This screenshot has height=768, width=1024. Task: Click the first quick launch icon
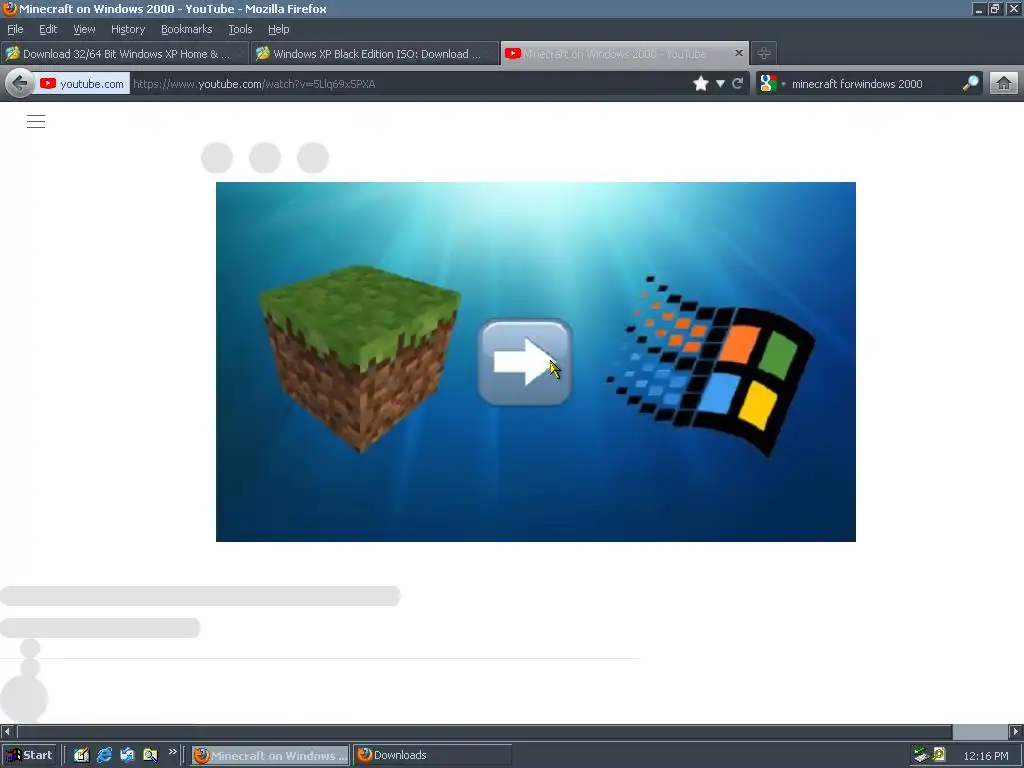click(x=81, y=755)
